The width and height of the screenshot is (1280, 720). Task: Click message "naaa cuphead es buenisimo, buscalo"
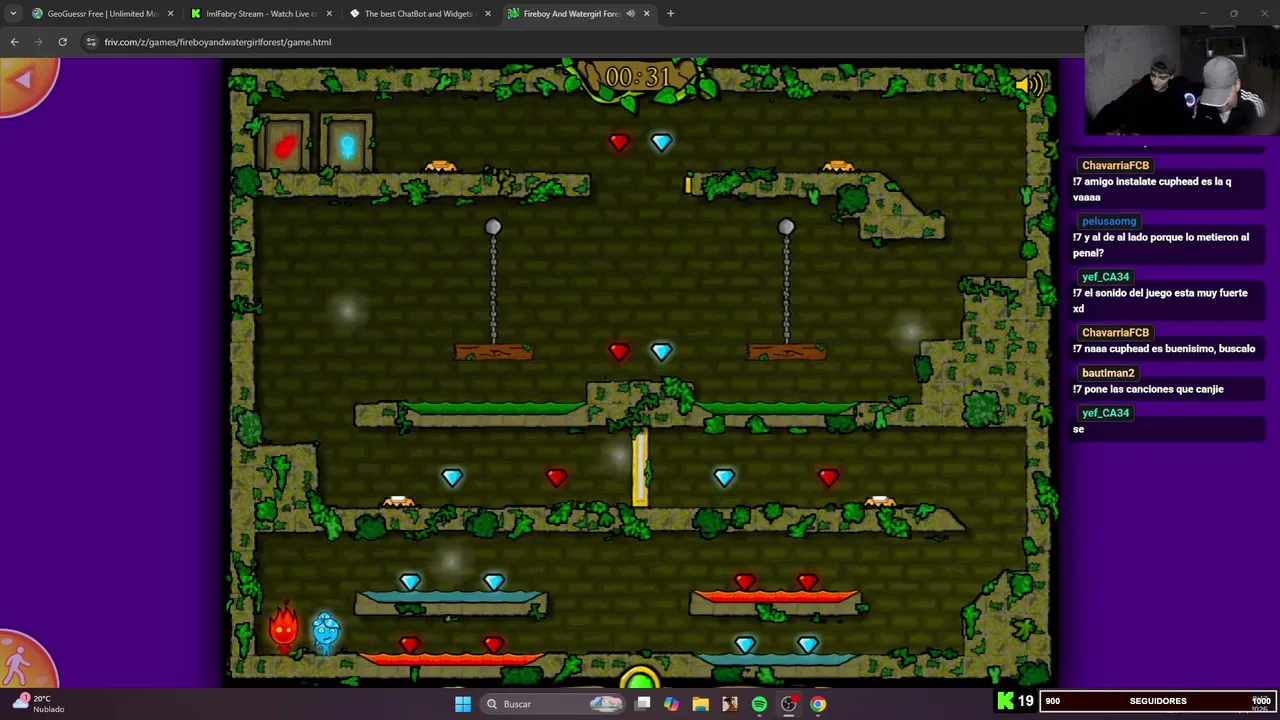1164,349
